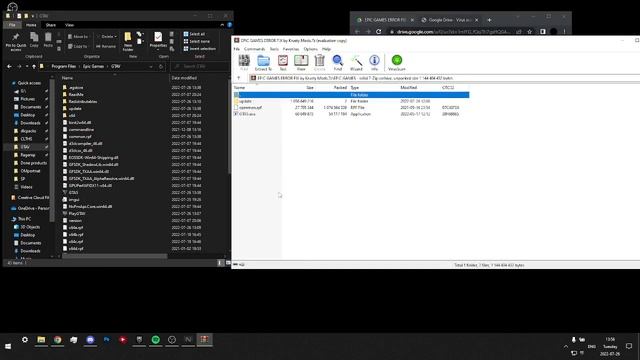Image resolution: width=640 pixels, height=360 pixels.
Task: Click Move to in Explorer ribbon
Action: coord(78,37)
